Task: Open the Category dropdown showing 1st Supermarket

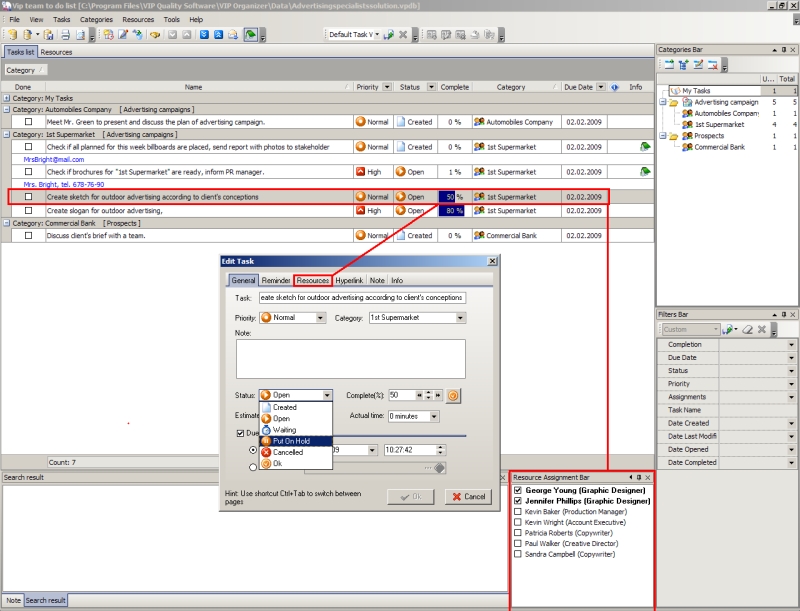Action: point(460,318)
